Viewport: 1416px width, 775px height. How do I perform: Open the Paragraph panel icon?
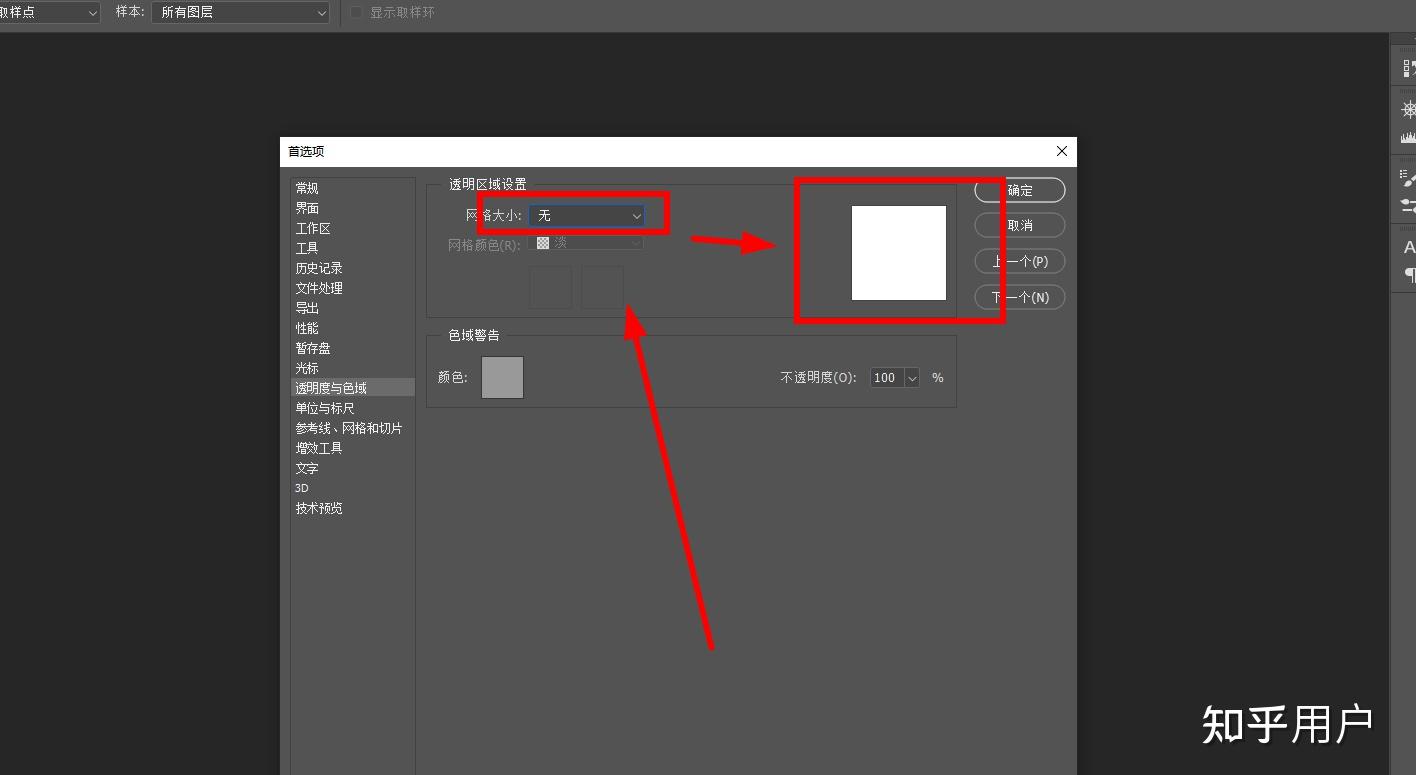(1410, 274)
